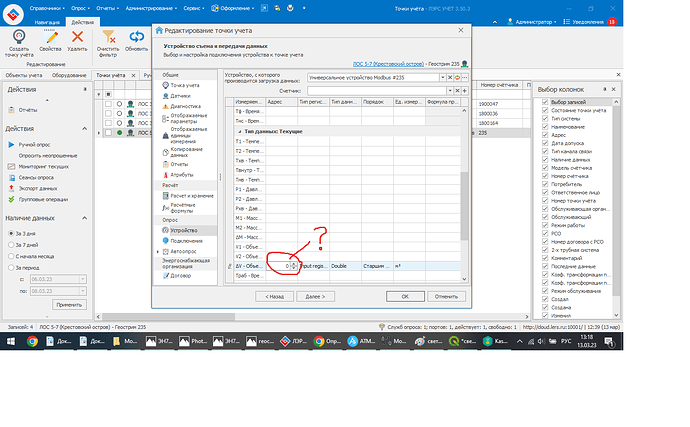The width and height of the screenshot is (690, 427).
Task: Open Групповые операции in the Actions panel
Action: point(43,199)
